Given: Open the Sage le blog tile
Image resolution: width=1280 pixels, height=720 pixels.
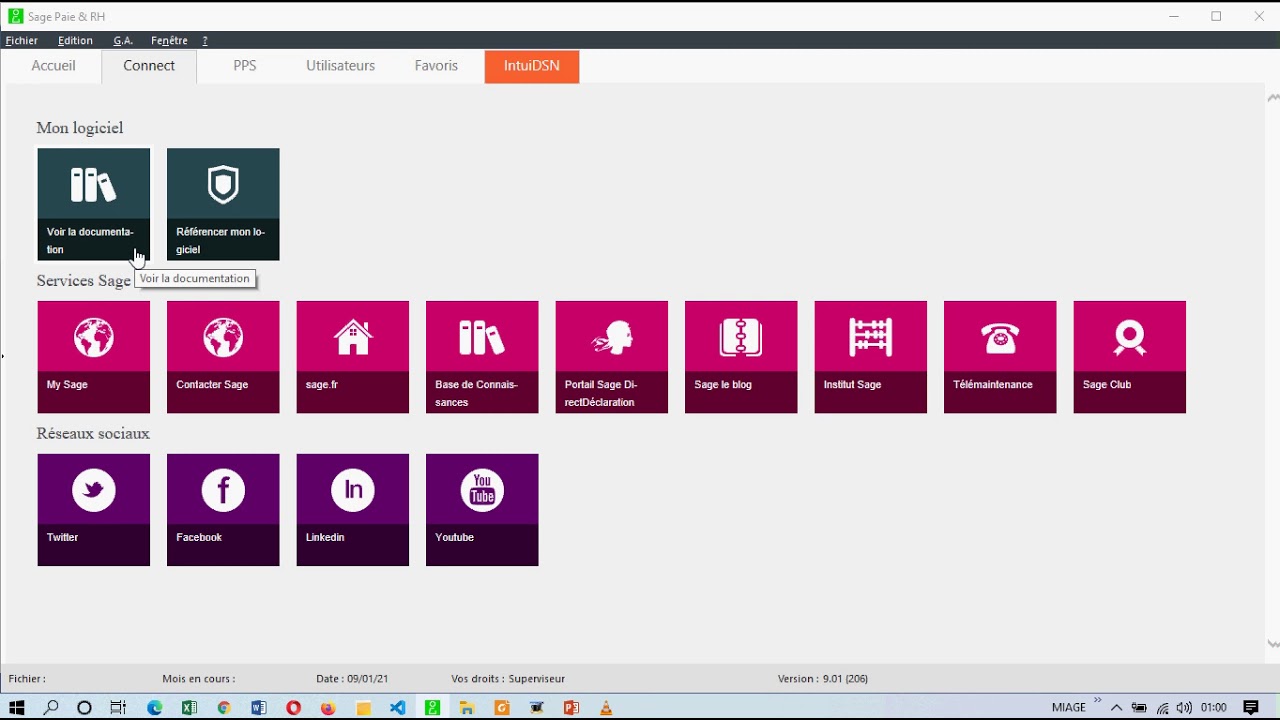Looking at the screenshot, I should coord(741,357).
